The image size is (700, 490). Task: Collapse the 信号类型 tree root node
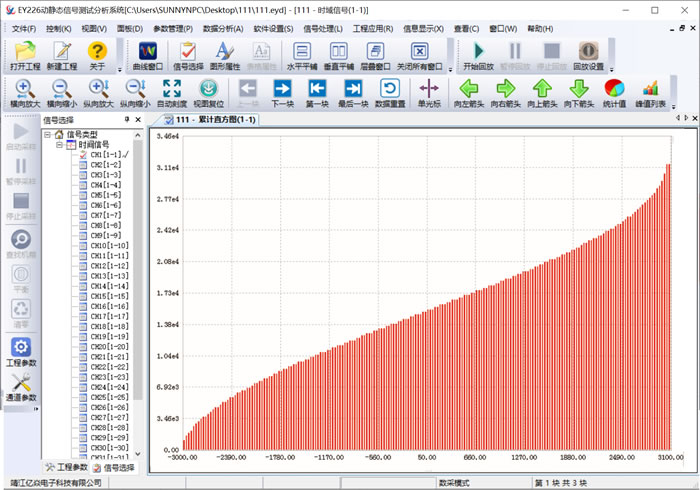[x=47, y=134]
